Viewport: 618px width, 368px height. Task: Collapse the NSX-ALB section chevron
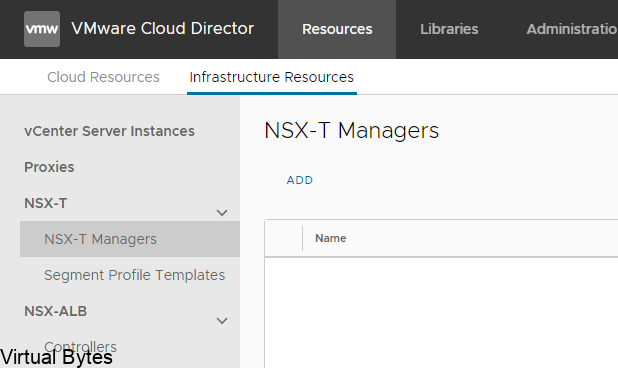tap(222, 321)
